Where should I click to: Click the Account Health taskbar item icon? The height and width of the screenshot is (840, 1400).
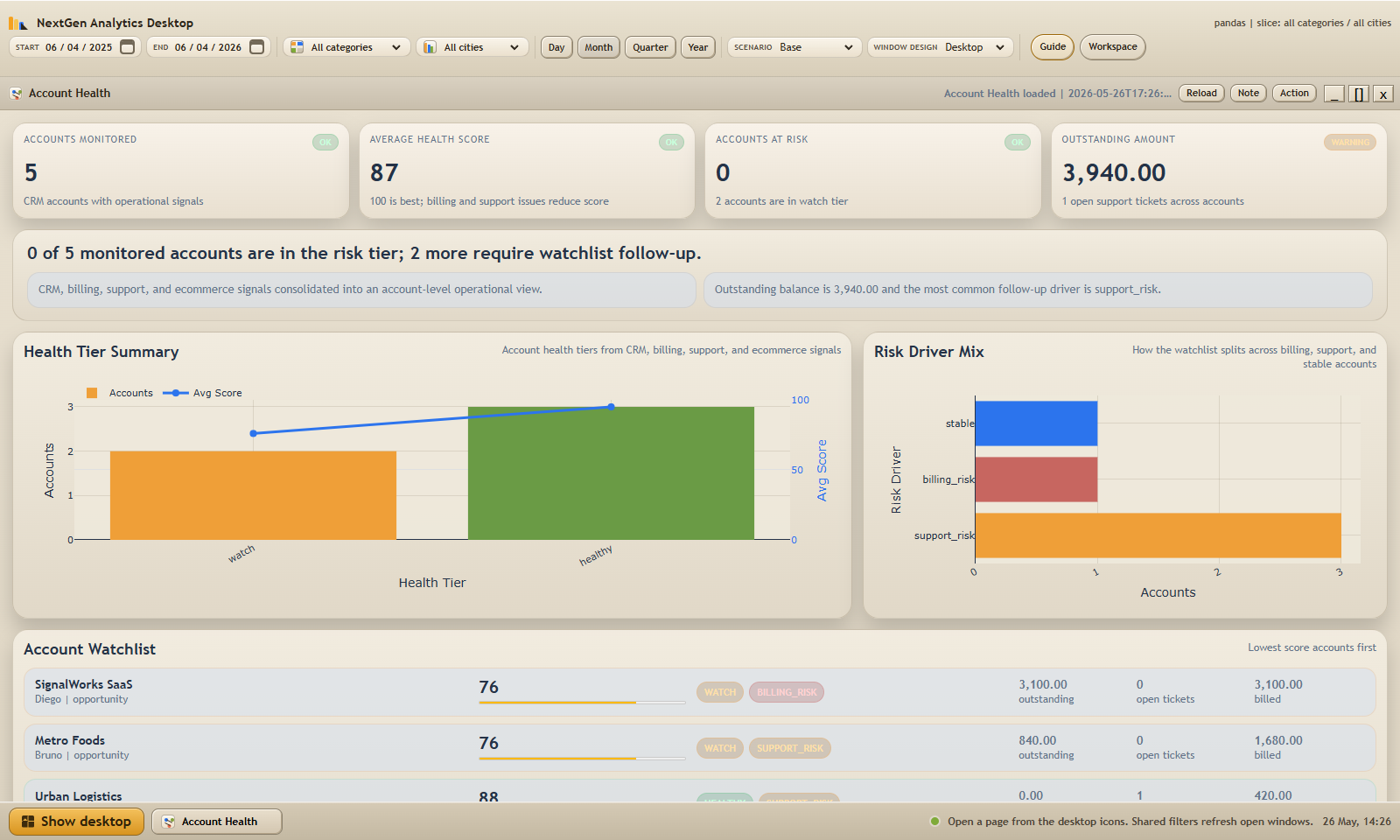pos(169,822)
